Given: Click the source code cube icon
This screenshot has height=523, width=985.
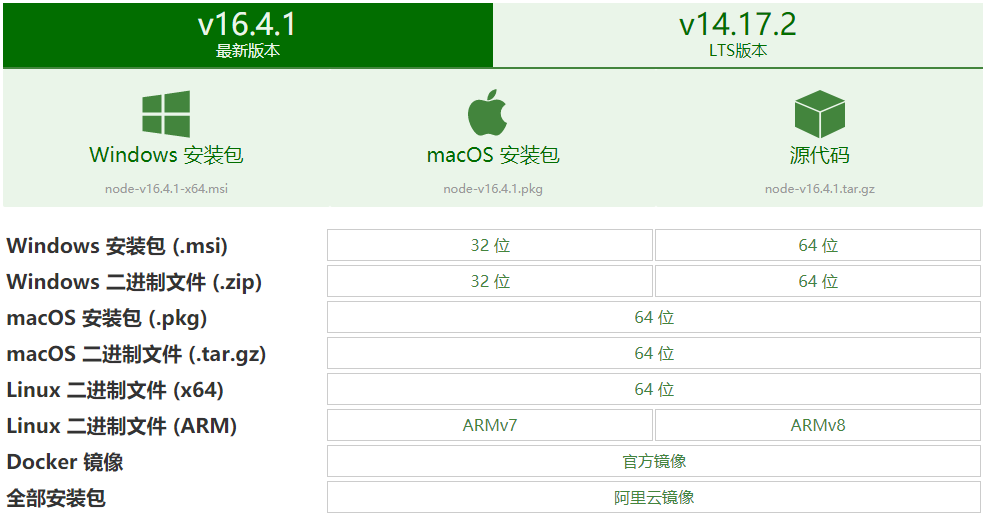Looking at the screenshot, I should pos(819,114).
